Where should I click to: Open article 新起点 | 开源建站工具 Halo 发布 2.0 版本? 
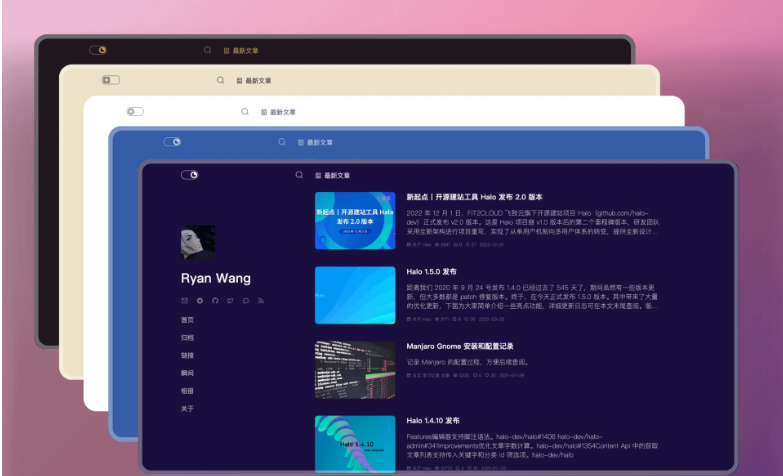pos(474,197)
